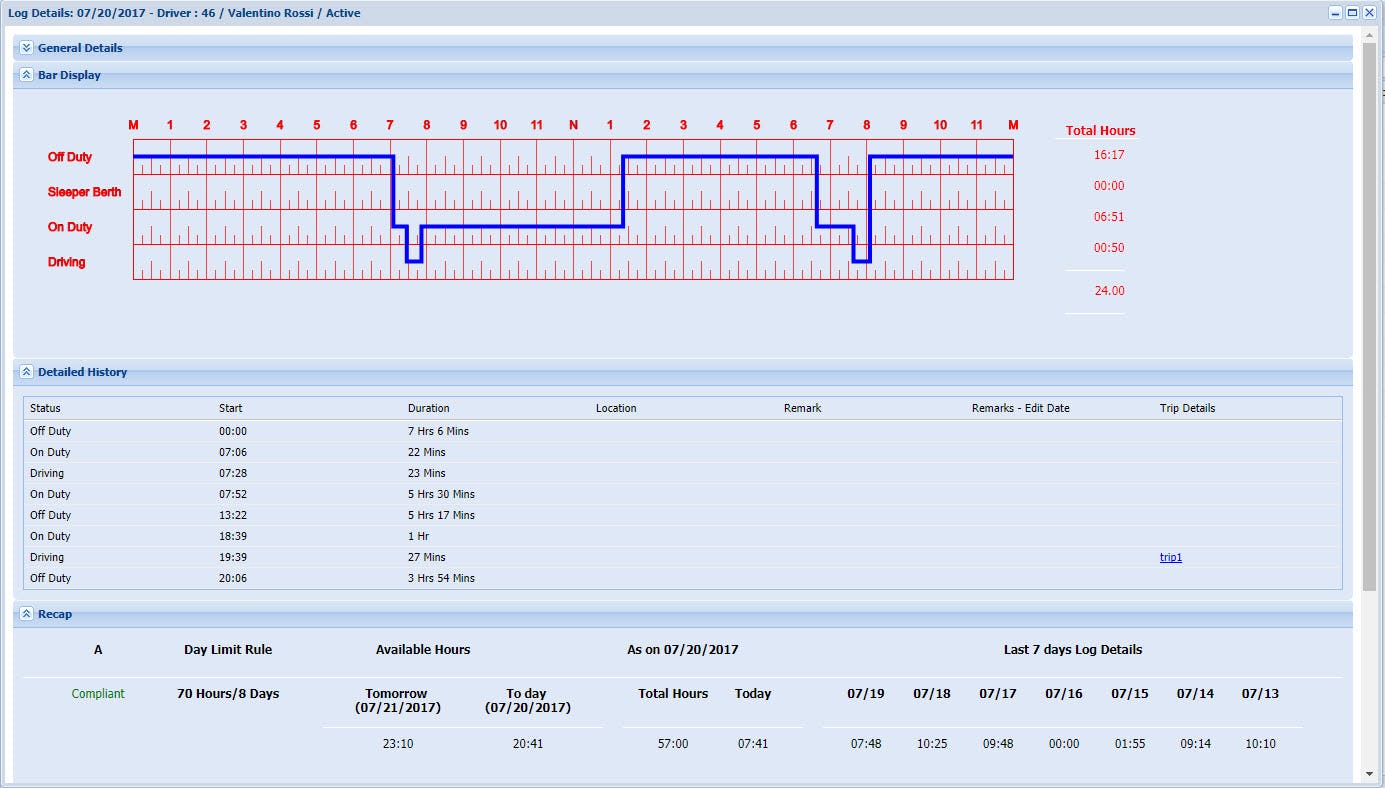
Task: Collapse the Recap section chevron icon
Action: [26, 613]
